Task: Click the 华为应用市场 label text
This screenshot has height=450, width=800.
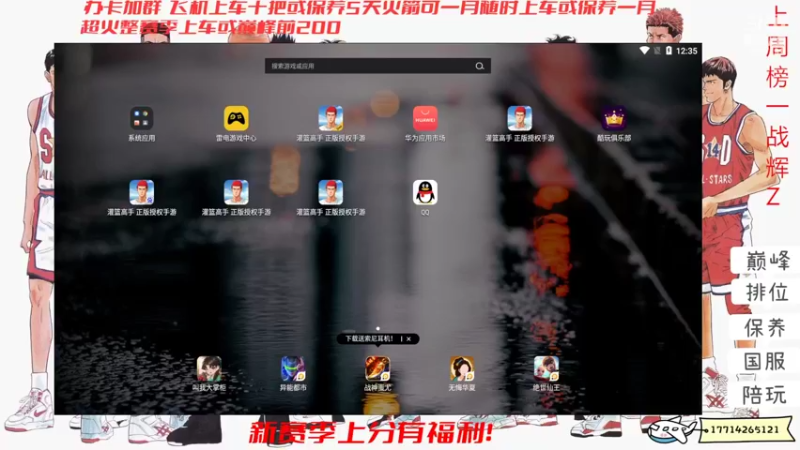Action: coord(425,138)
